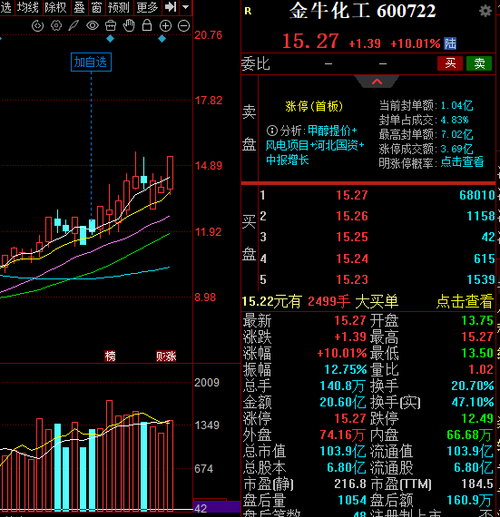Screen dimensions: 500x517
Task: Select buy level 3 price 15.25
Action: pyautogui.click(x=352, y=237)
